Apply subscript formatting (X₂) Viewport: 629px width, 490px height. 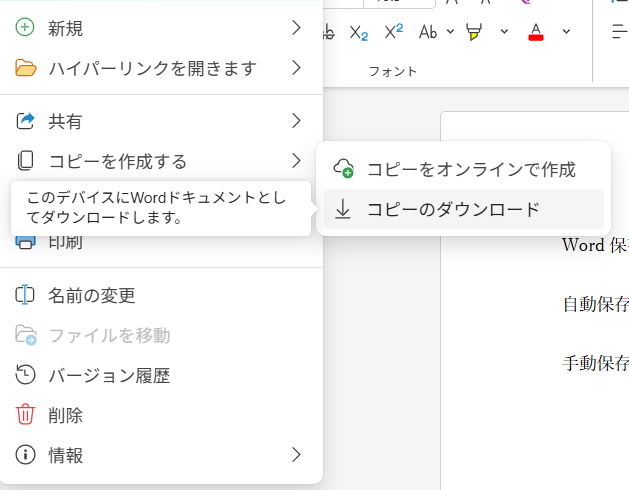tap(358, 32)
